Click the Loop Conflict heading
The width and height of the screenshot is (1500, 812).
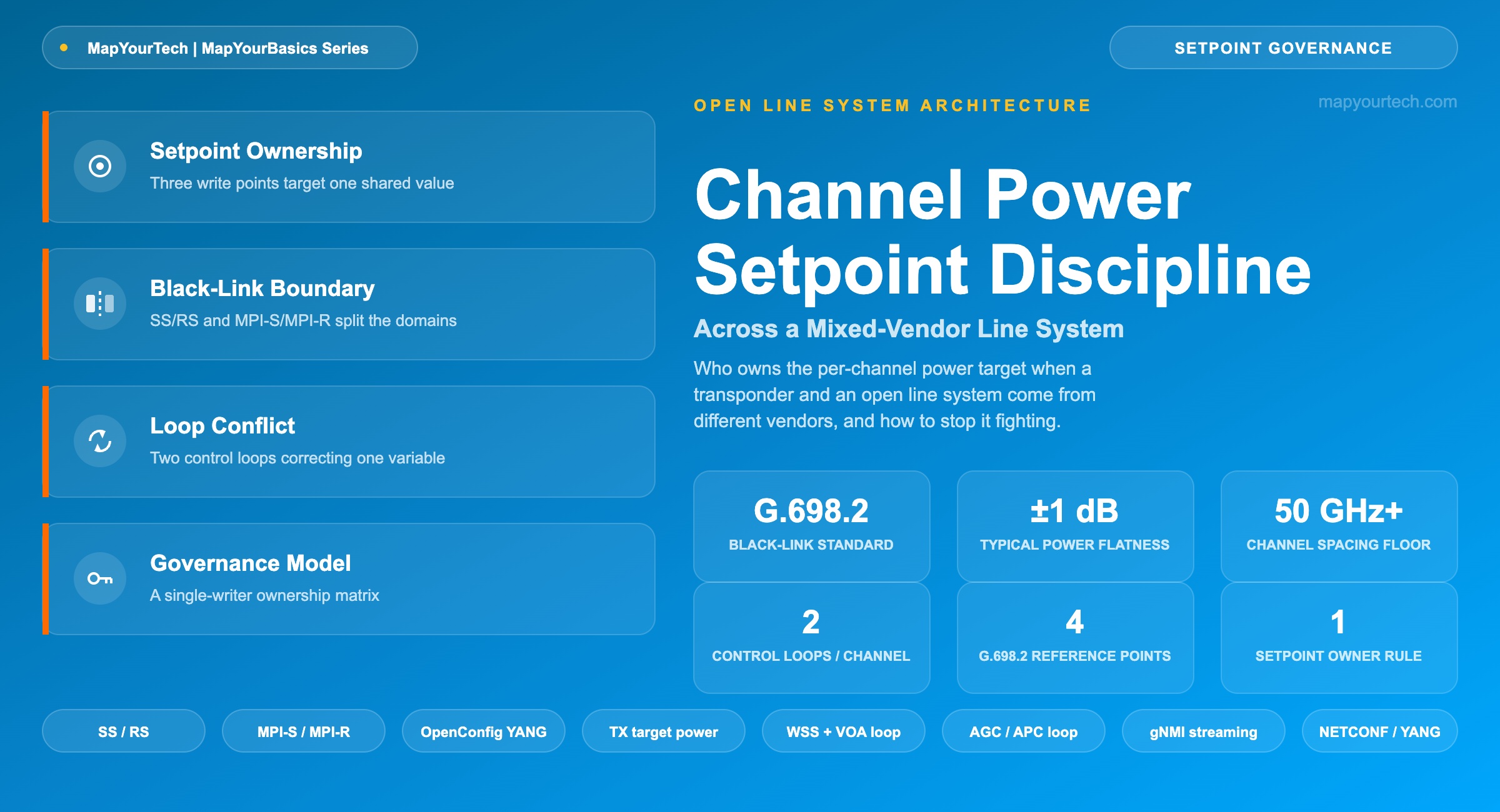click(x=222, y=426)
